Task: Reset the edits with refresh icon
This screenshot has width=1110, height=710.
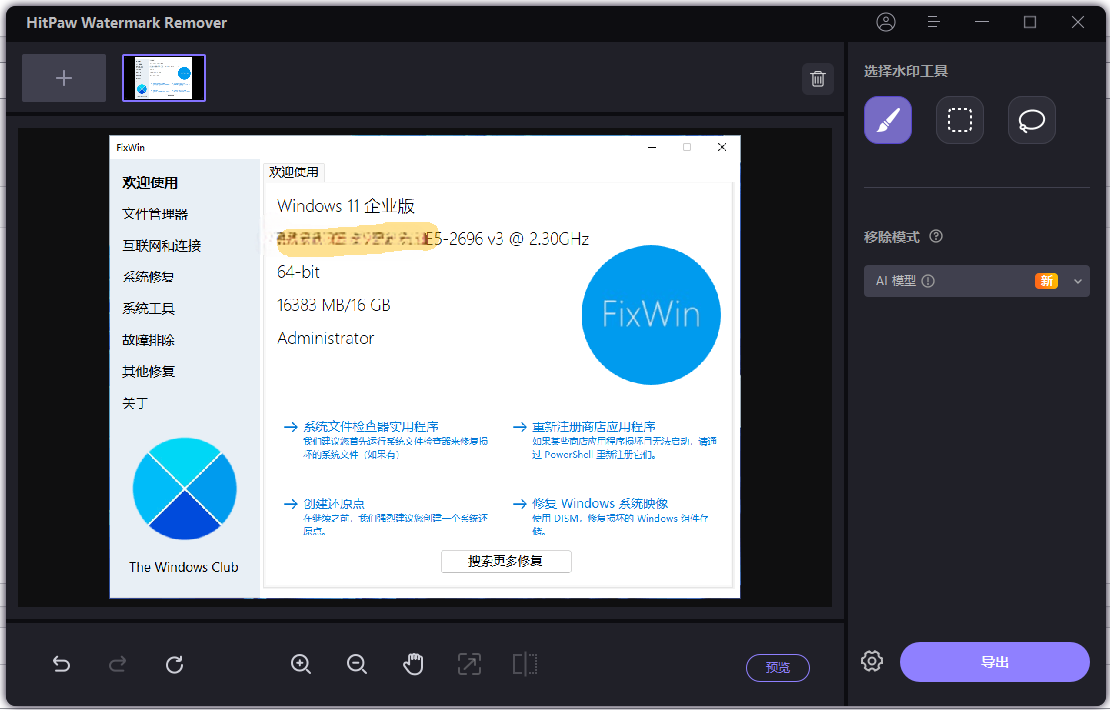Action: (x=174, y=664)
